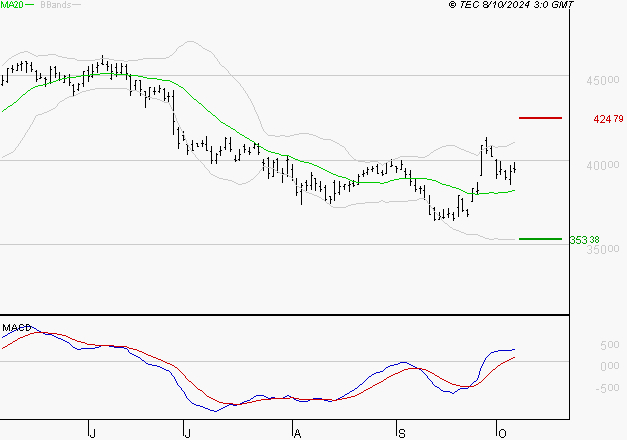
Task: Click the red 424.79 resistance value
Action: (608, 119)
